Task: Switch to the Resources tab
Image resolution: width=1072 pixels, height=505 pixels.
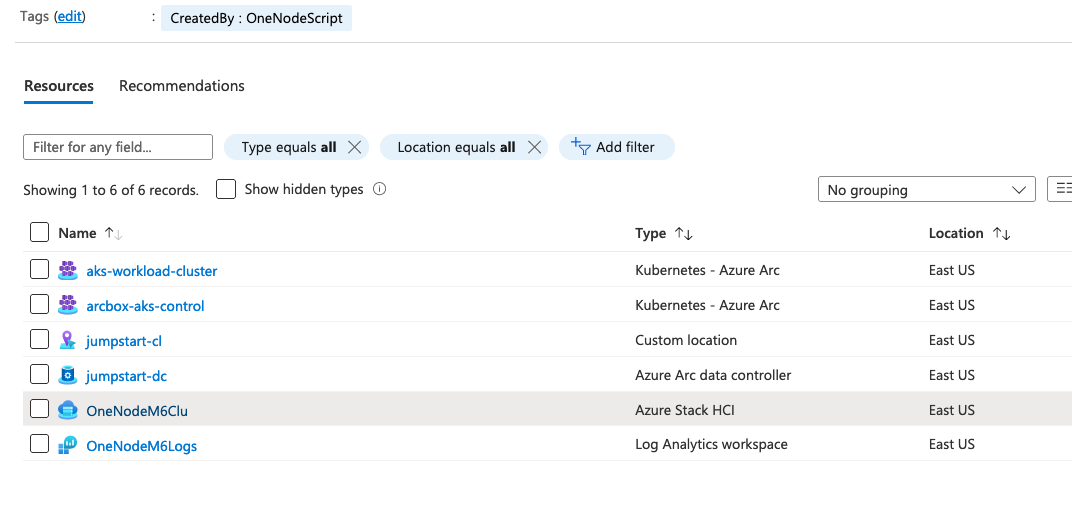Action: pos(59,86)
